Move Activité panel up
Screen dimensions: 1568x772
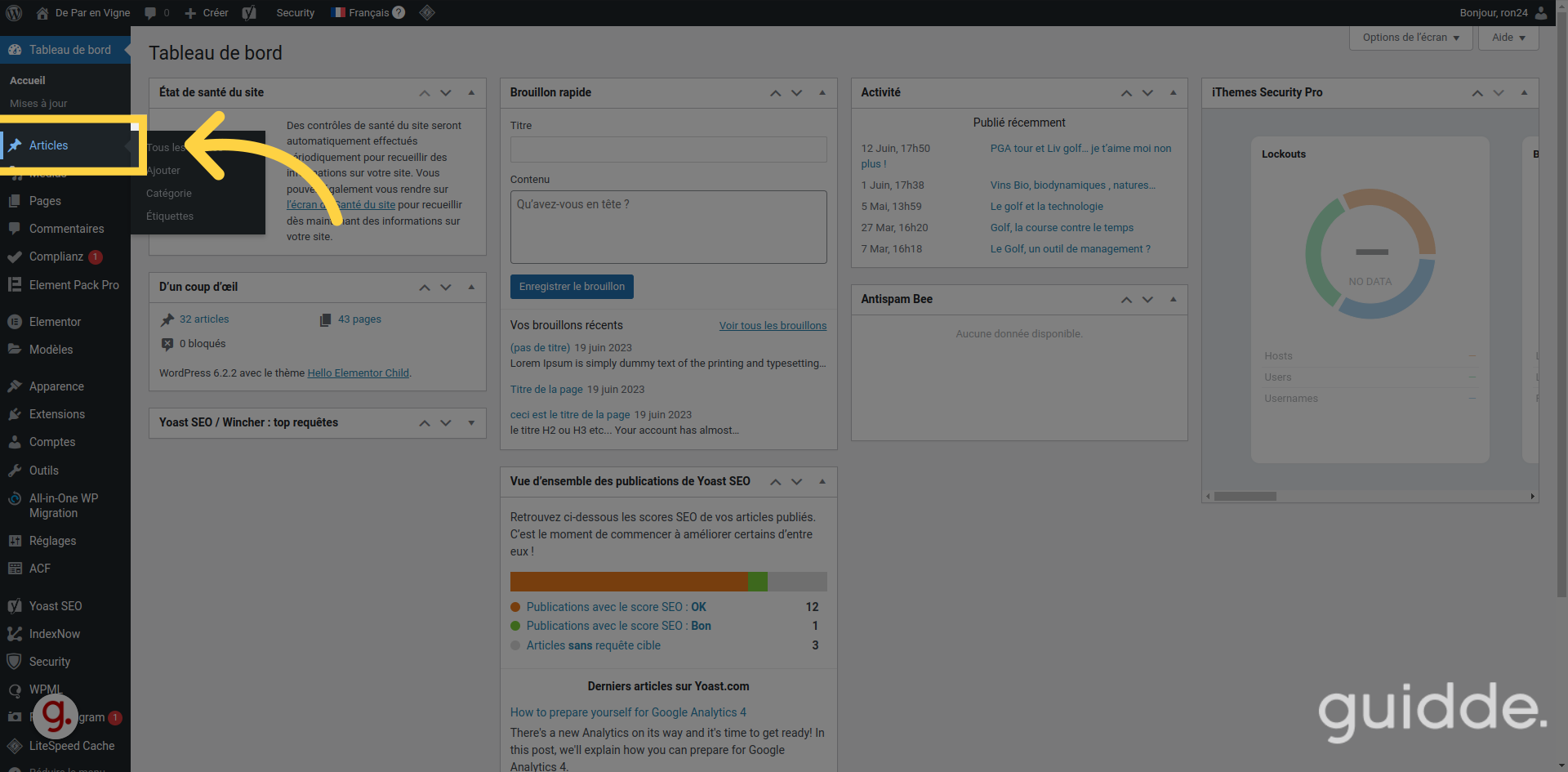point(1126,93)
